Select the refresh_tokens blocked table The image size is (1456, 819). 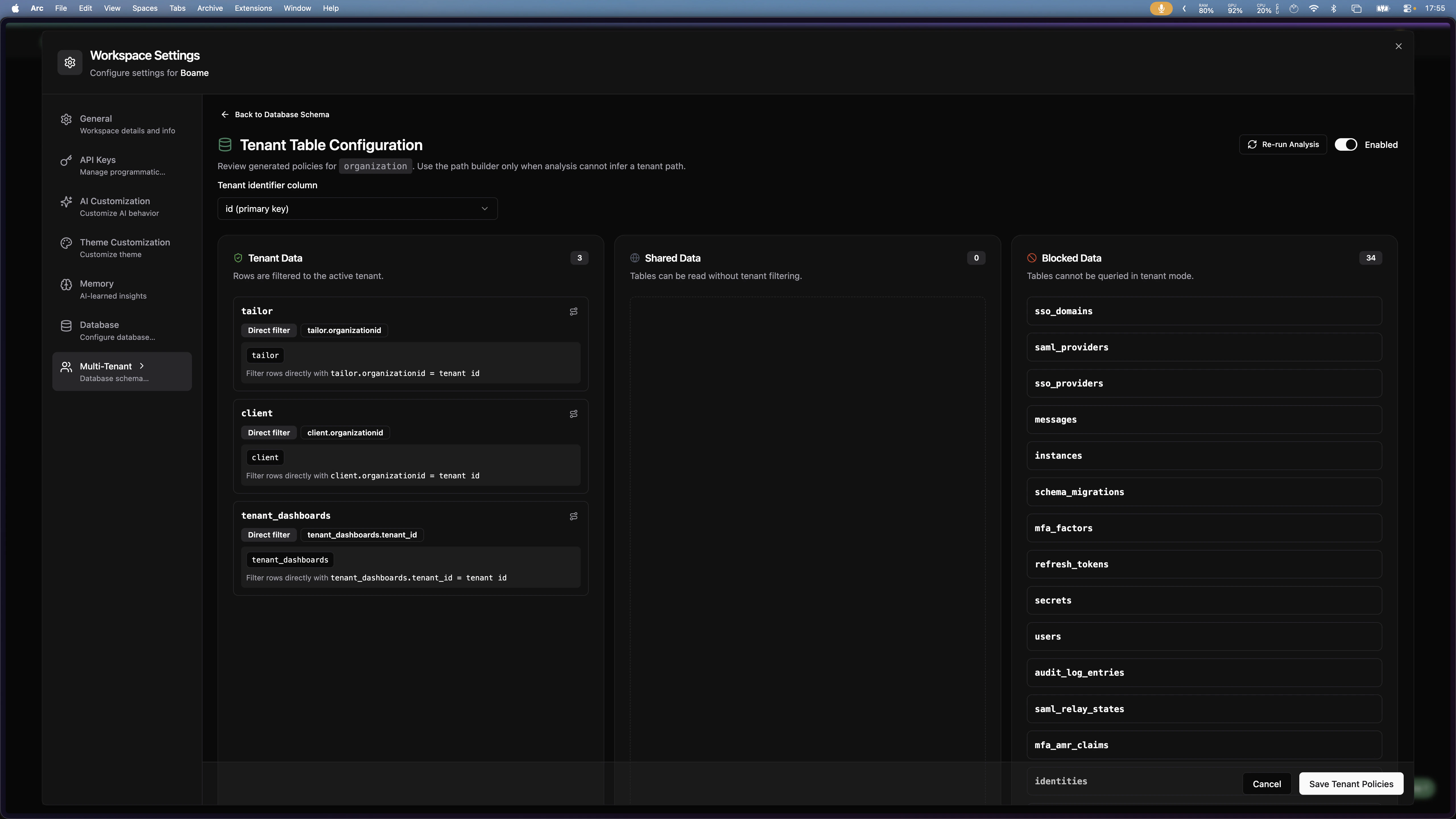tap(1204, 565)
